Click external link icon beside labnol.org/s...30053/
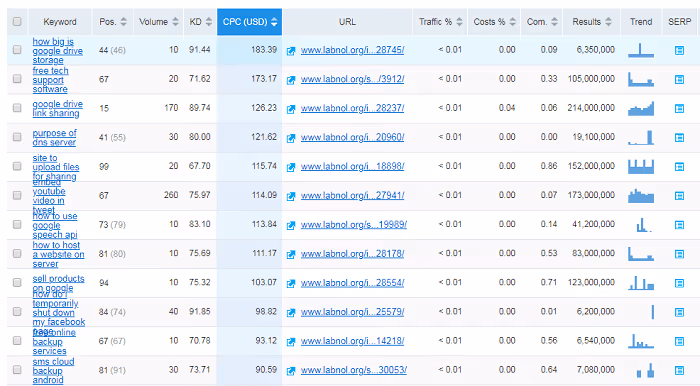This screenshot has width=700, height=386. [x=291, y=371]
